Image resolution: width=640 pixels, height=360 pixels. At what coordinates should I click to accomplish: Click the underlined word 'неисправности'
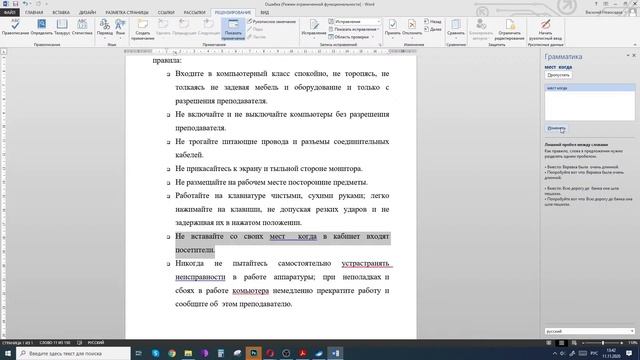click(x=200, y=277)
